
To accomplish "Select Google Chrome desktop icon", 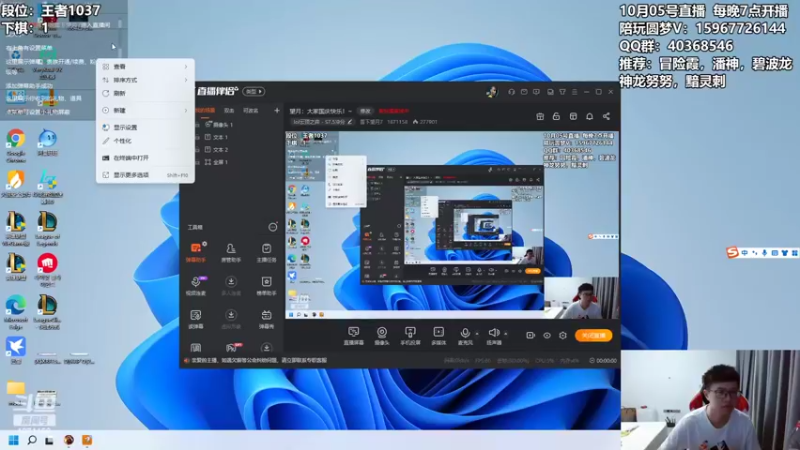I will 16,145.
